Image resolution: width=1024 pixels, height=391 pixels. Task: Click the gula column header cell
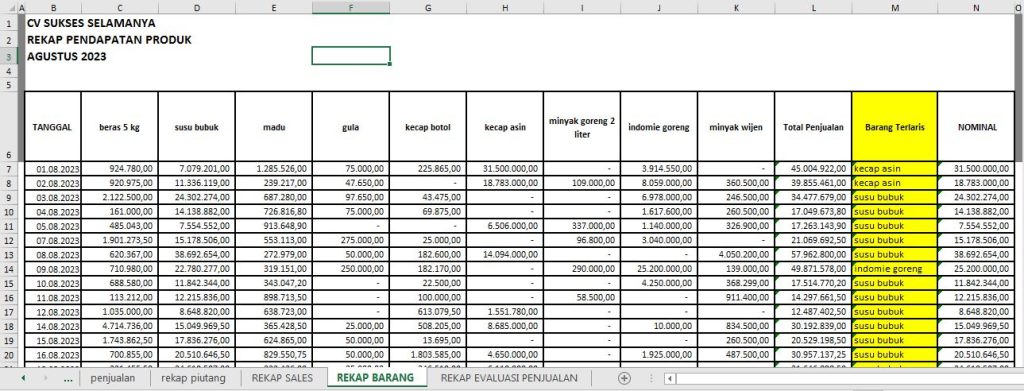pos(351,127)
